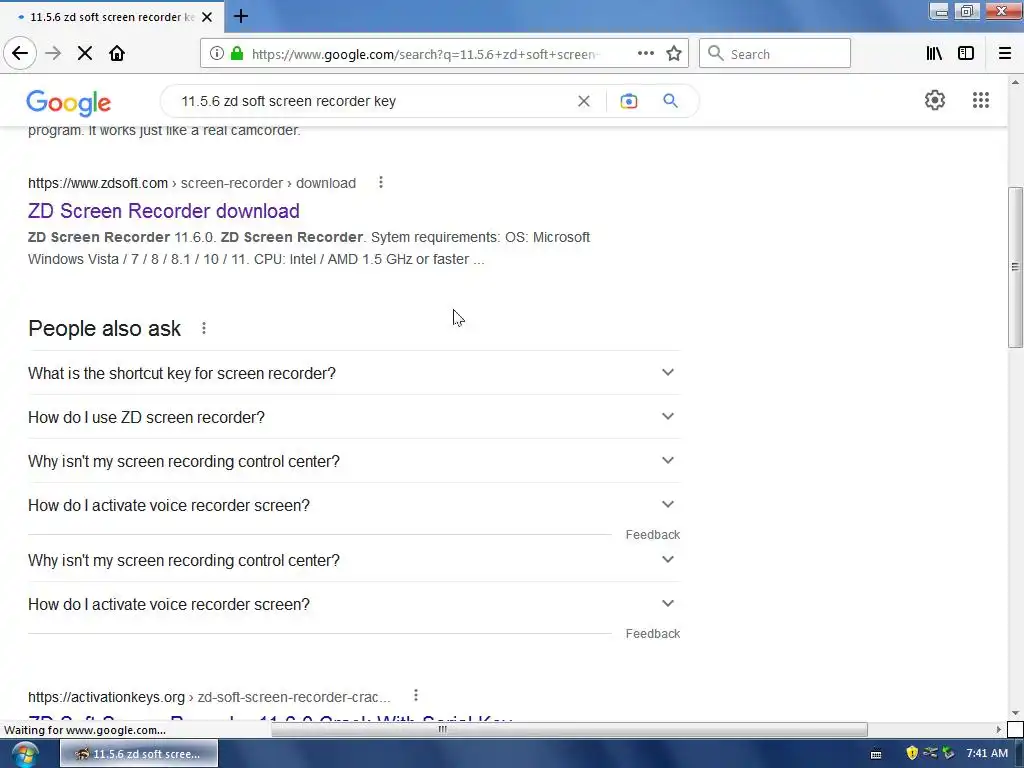Open the on-screen keyboard tray icon
Screen dimensions: 1024x768
(x=876, y=754)
